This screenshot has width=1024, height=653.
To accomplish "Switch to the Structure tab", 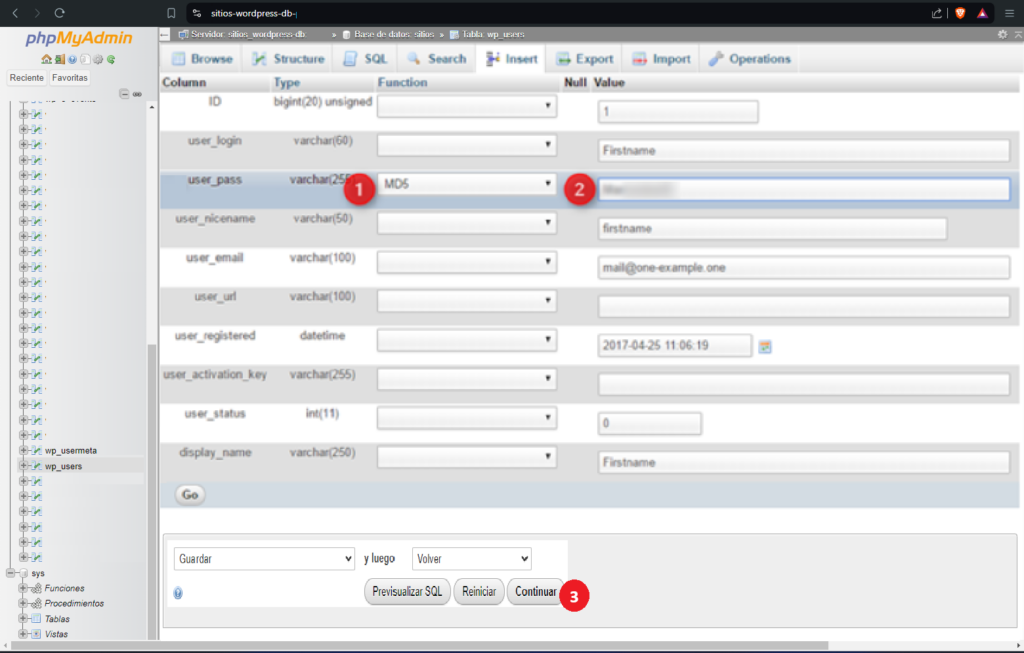I will [288, 59].
